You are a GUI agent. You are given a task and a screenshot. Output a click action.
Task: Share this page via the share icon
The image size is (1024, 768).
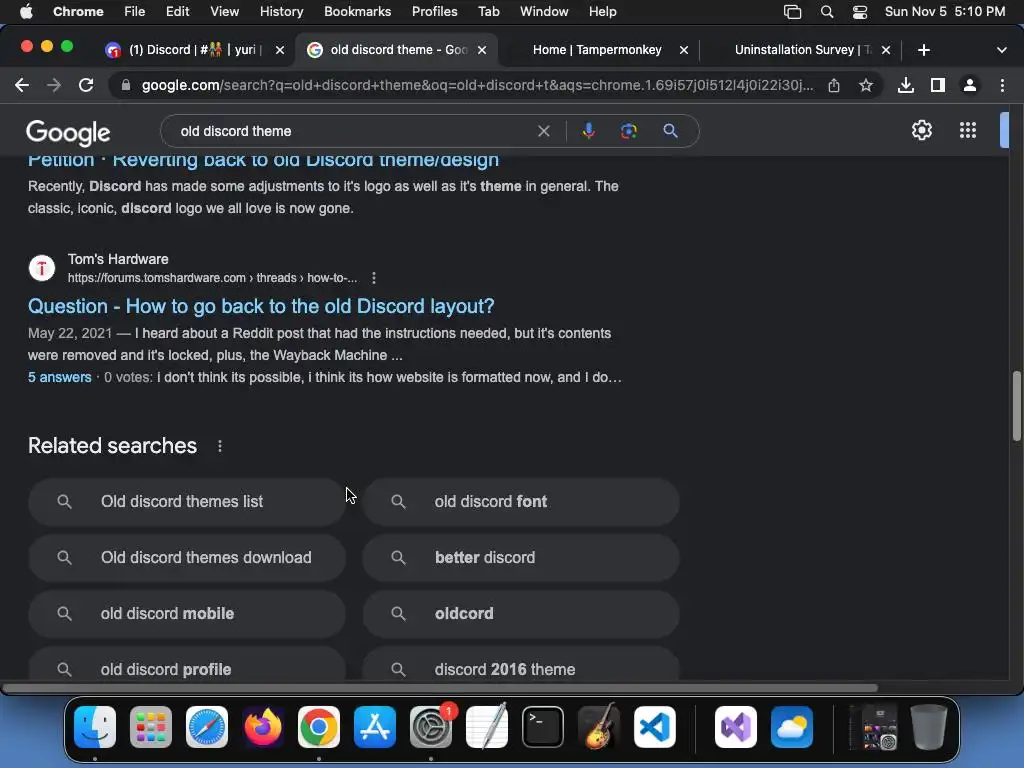(x=834, y=86)
